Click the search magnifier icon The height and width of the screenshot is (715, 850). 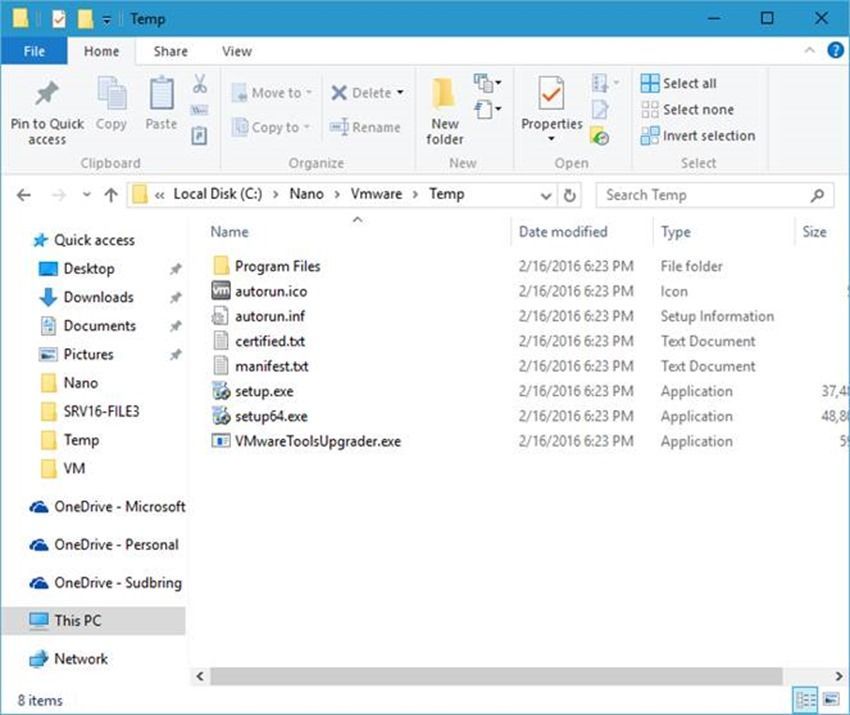coord(817,195)
